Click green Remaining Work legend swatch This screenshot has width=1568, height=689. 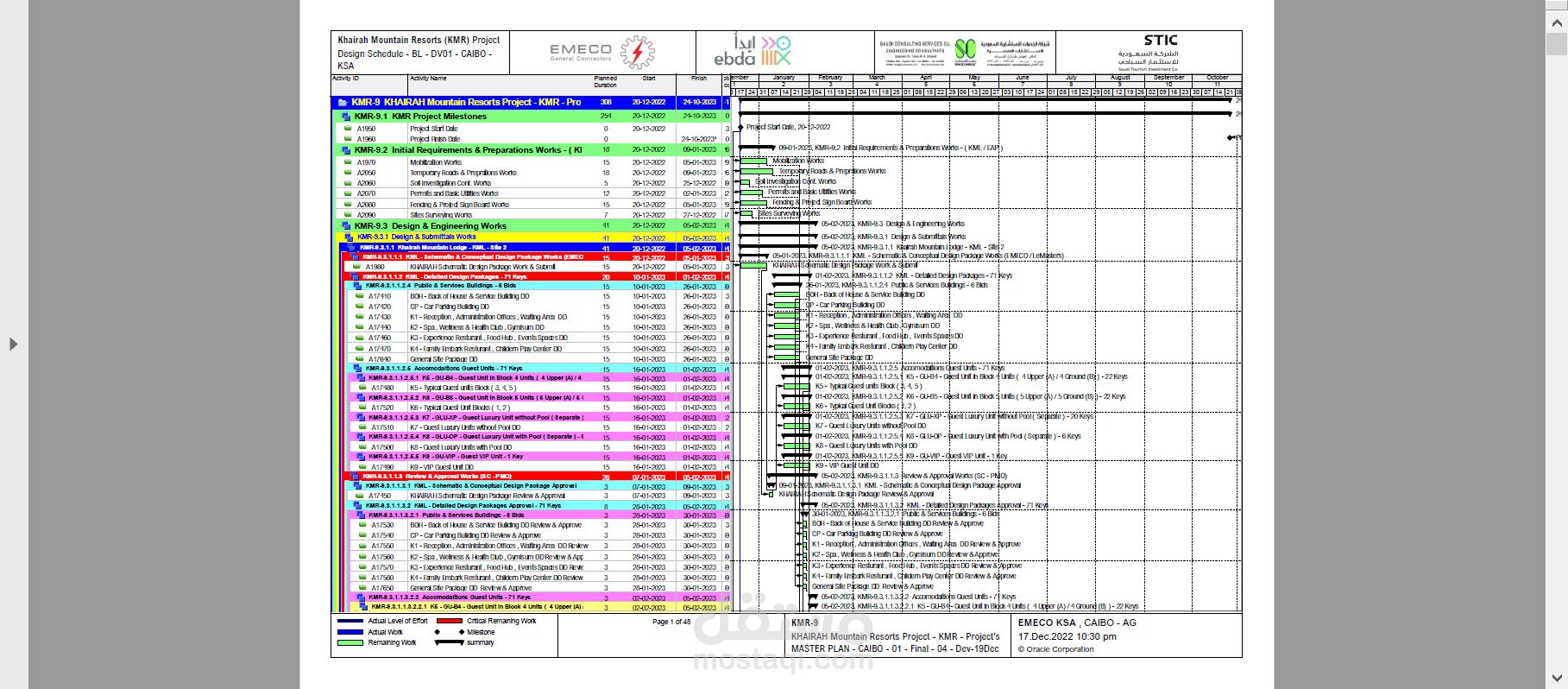349,642
